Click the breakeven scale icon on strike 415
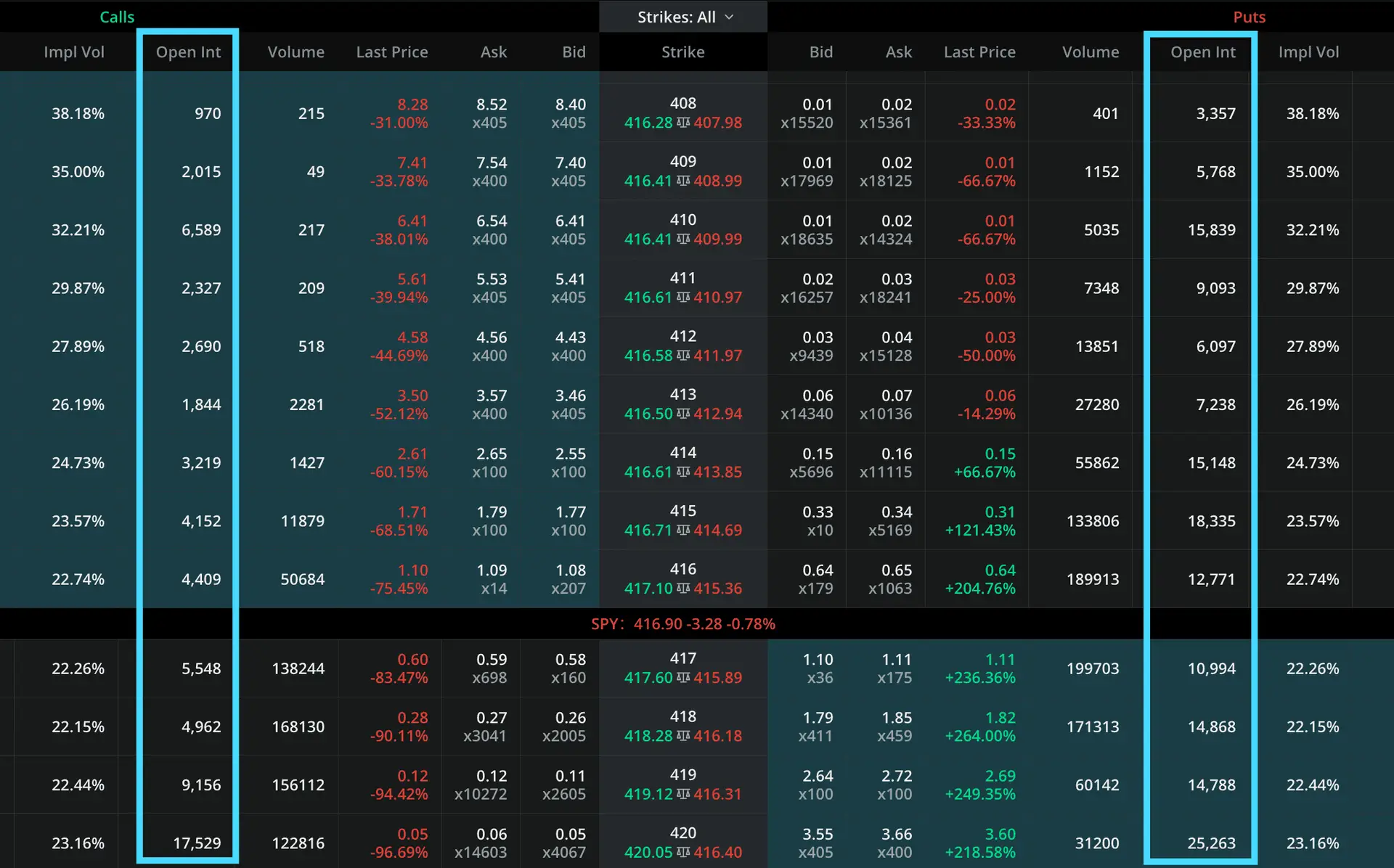The height and width of the screenshot is (868, 1394). 683,531
